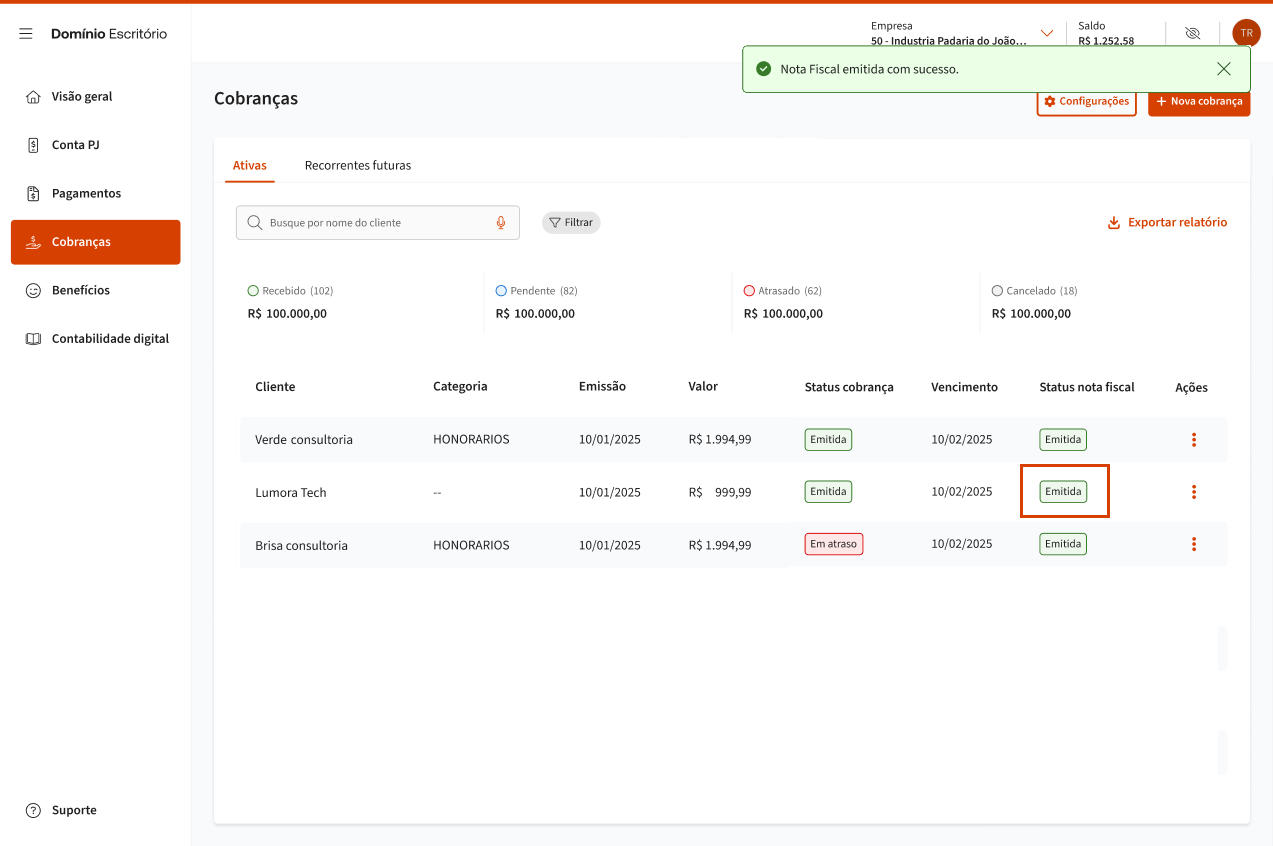Open the Filtrar filter options
1273x846 pixels.
click(x=571, y=223)
